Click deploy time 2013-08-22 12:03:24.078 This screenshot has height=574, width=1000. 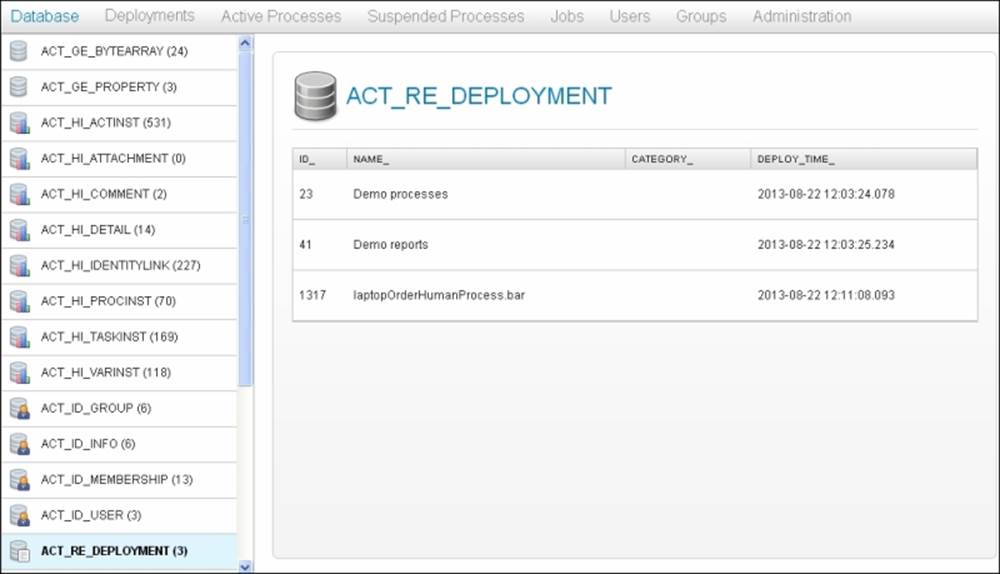826,194
